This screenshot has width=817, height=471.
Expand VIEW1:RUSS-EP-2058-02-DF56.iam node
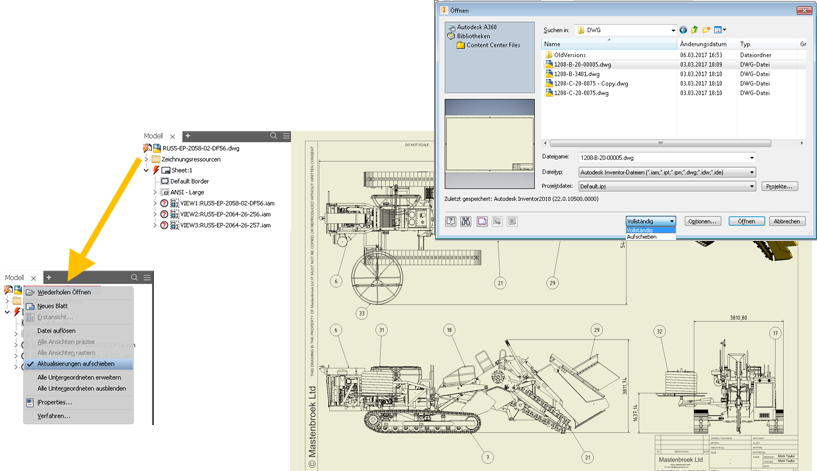[x=155, y=203]
